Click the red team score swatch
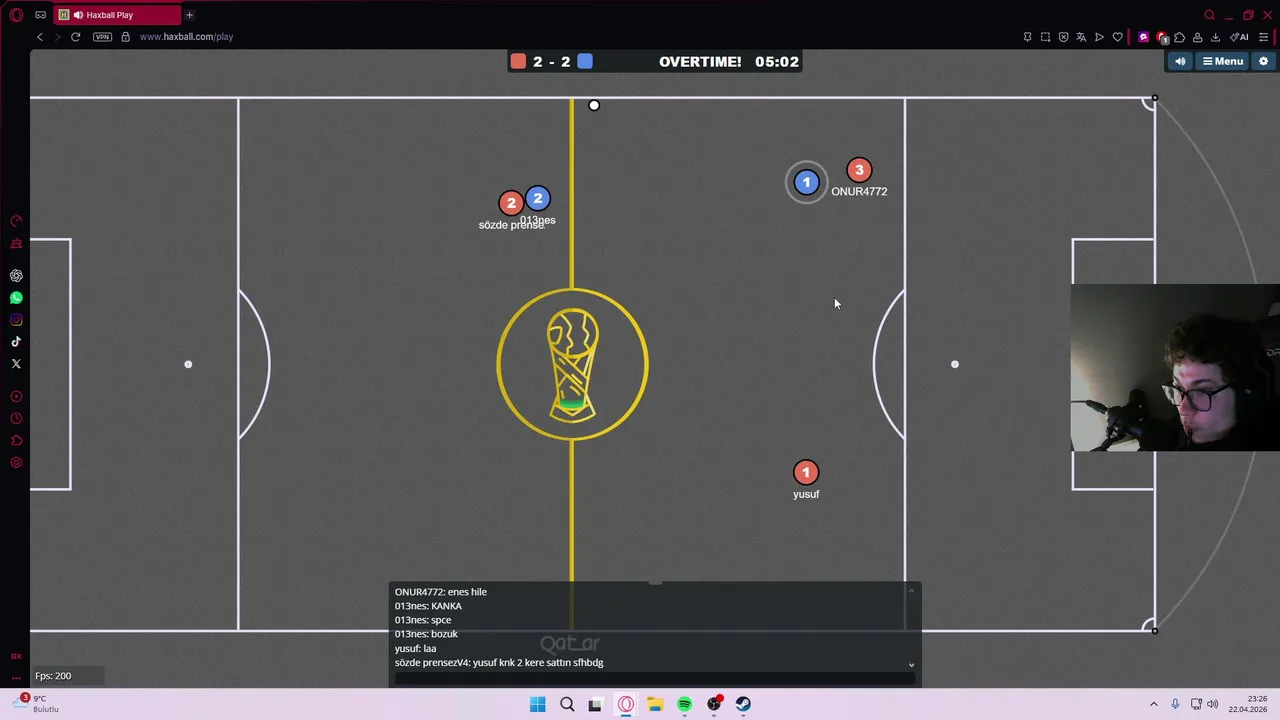Image resolution: width=1280 pixels, height=720 pixels. point(518,61)
